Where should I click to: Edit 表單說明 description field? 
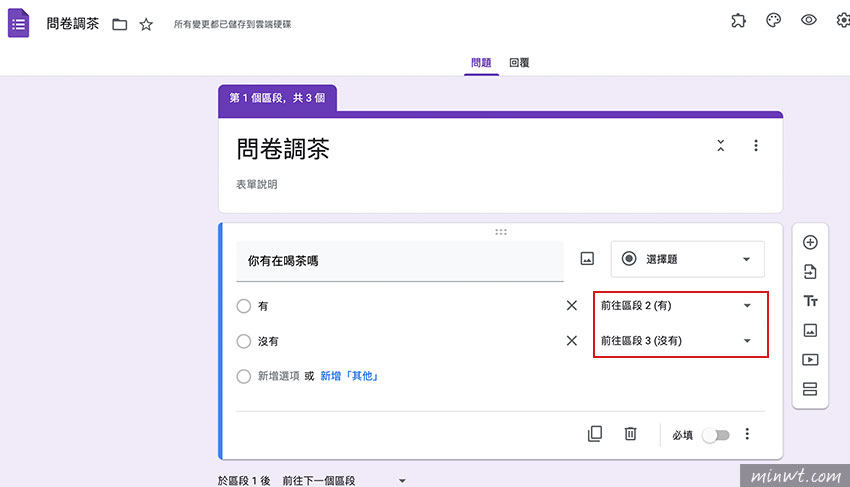click(256, 184)
